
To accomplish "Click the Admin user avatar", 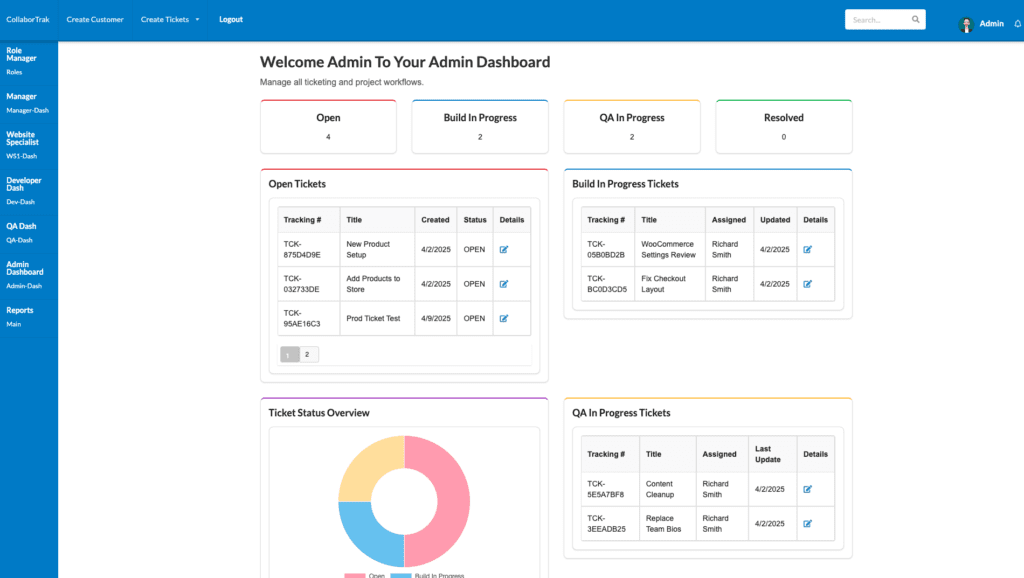I will 966,24.
